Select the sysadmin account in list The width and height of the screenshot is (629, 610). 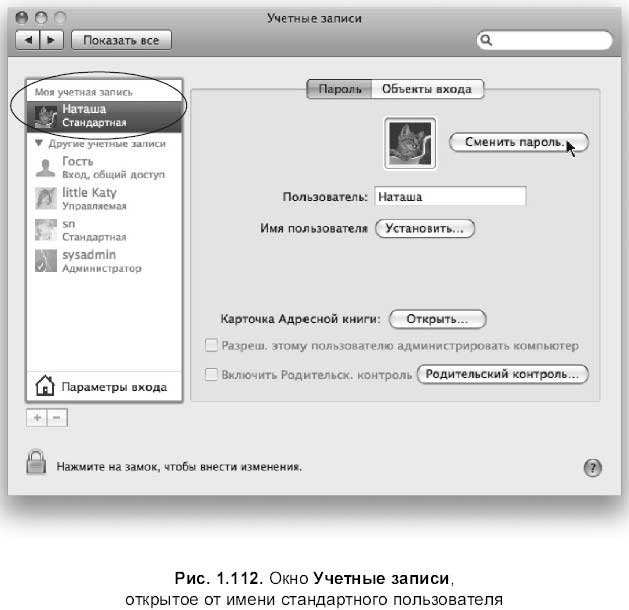[104, 261]
